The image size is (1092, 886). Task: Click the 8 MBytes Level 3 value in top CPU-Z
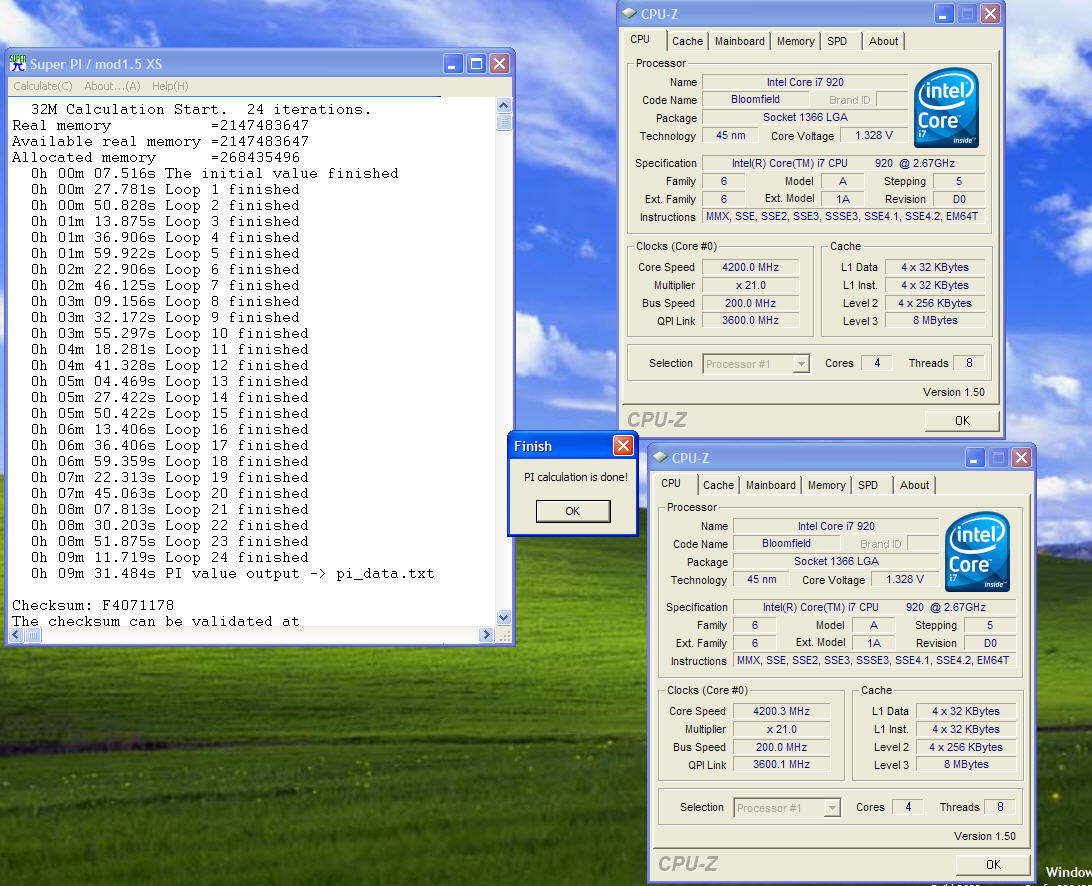click(x=935, y=320)
